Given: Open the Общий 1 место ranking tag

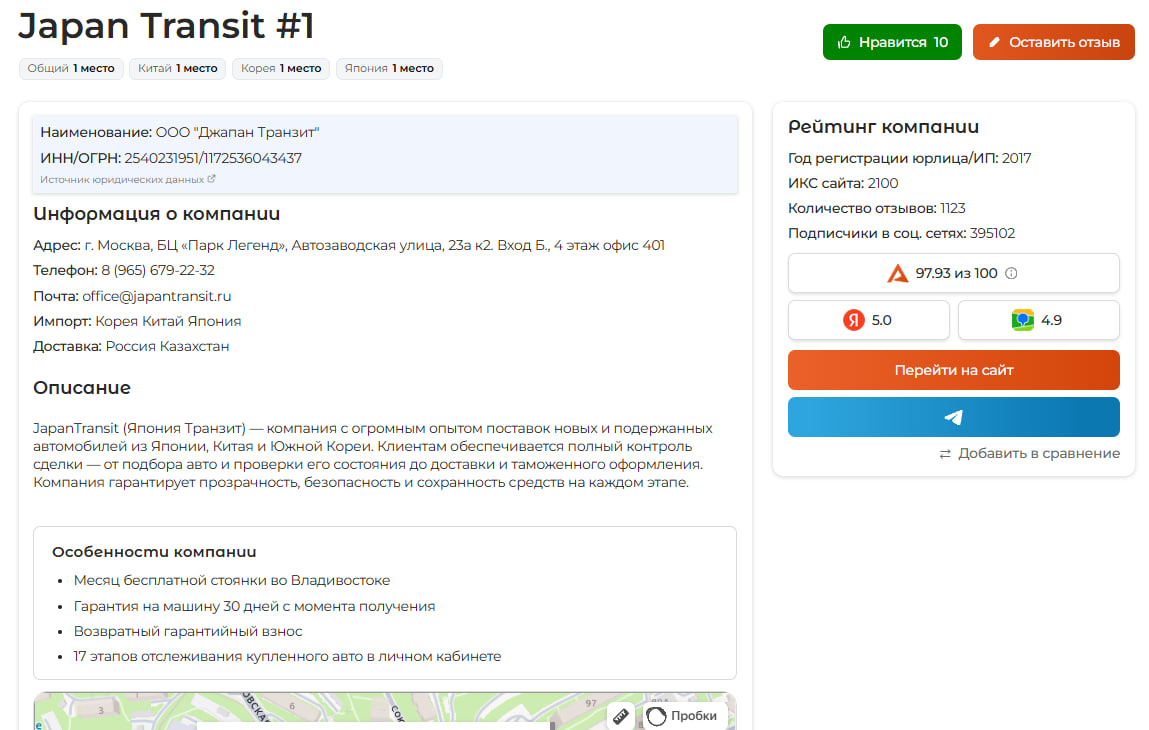Looking at the screenshot, I should point(71,68).
